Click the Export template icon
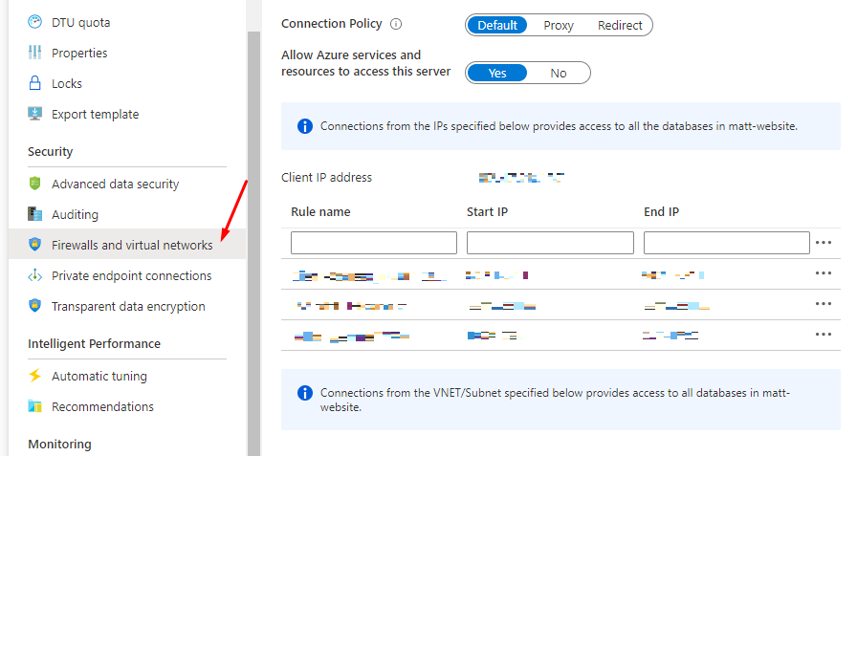Image resolution: width=856 pixels, height=652 pixels. click(x=37, y=113)
